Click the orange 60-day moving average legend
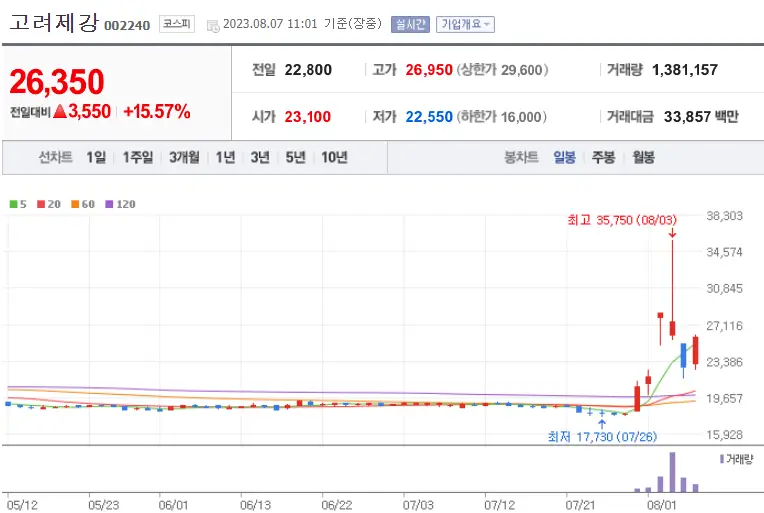Viewport: 764px width, 513px height. coord(83,204)
